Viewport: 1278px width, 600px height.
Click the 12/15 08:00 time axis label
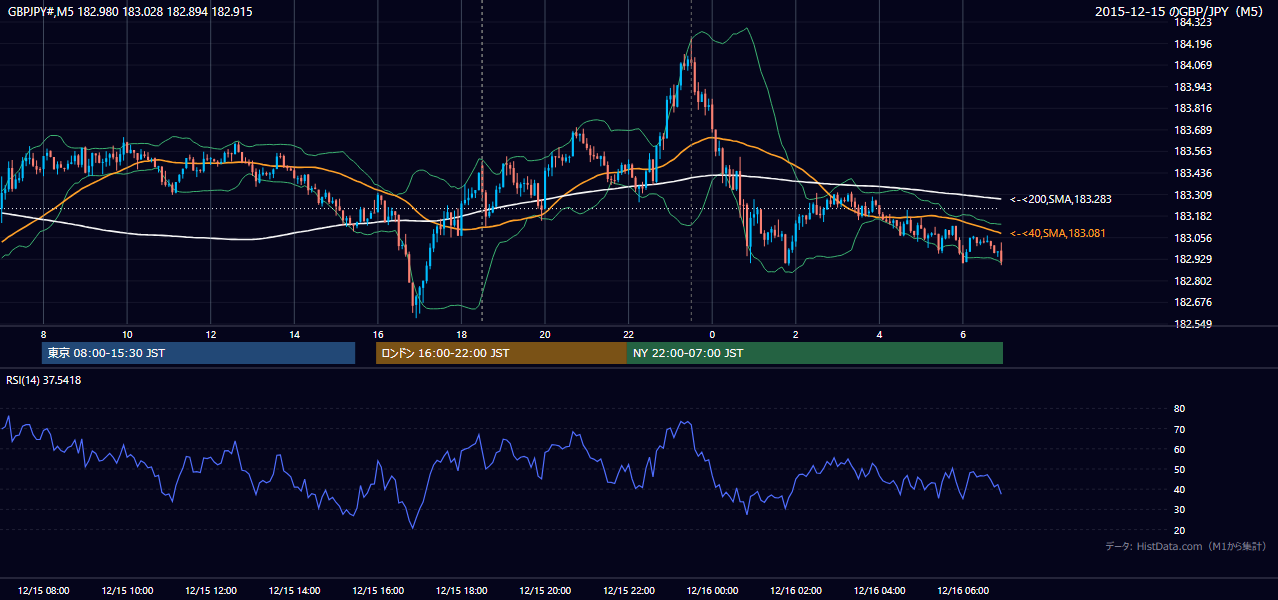point(43,591)
